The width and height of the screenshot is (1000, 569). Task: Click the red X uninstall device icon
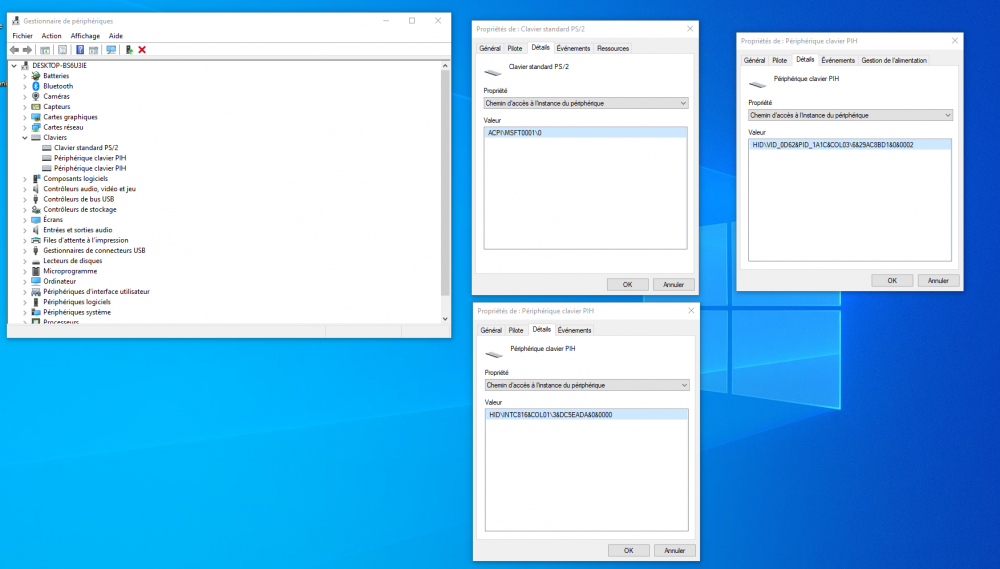click(x=142, y=50)
